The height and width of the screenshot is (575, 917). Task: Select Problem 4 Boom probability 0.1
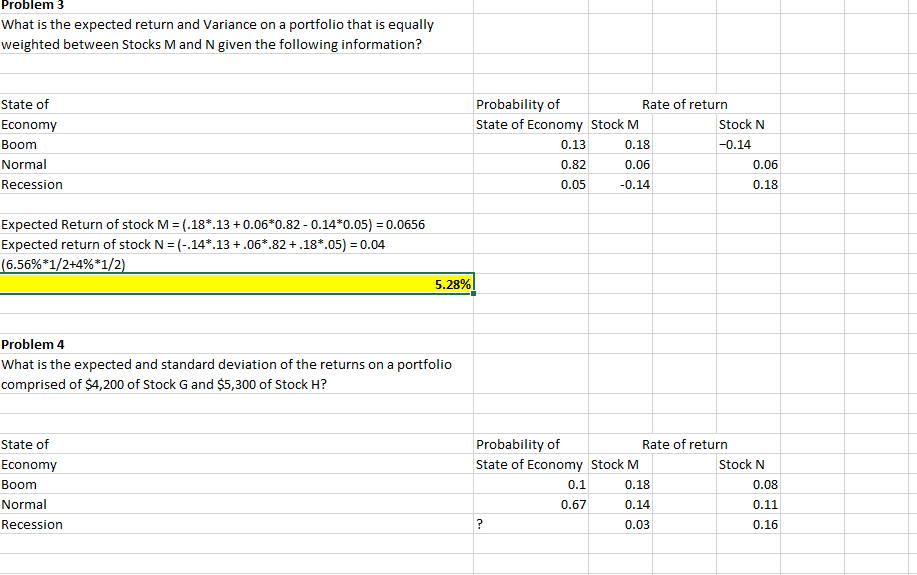(577, 484)
